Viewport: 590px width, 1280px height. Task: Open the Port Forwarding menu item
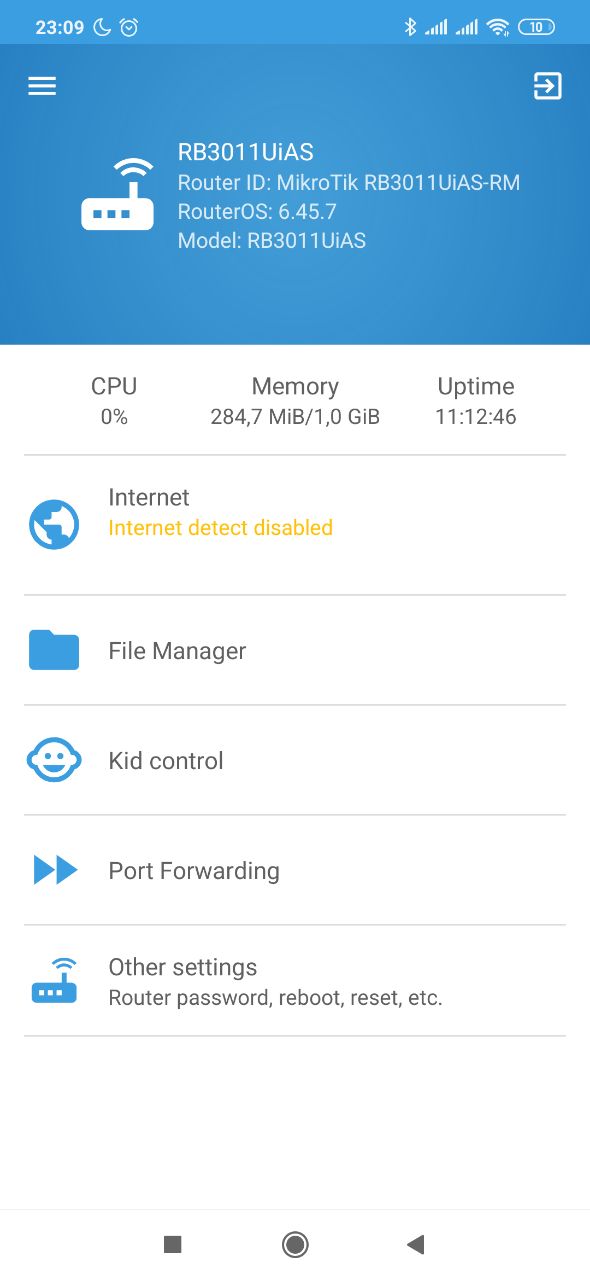tap(295, 870)
